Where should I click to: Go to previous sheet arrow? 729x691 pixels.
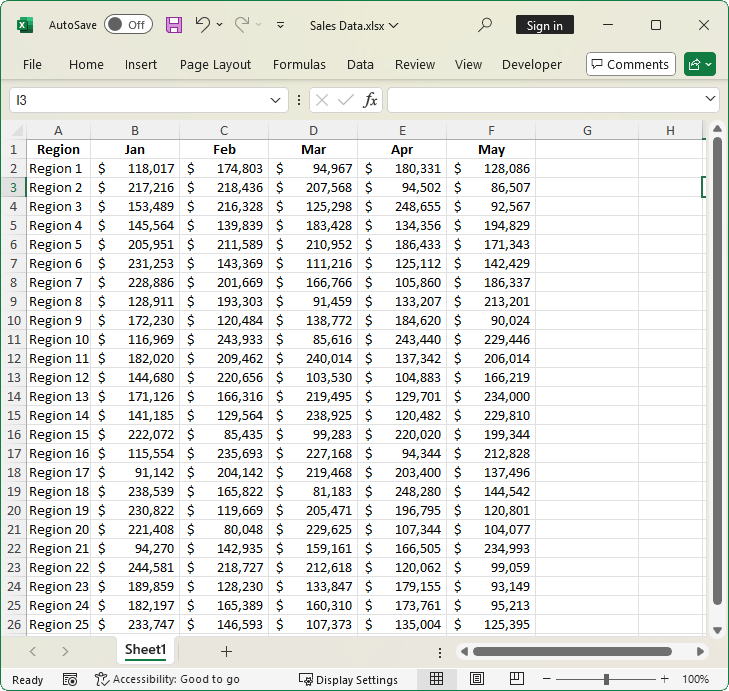coord(33,651)
